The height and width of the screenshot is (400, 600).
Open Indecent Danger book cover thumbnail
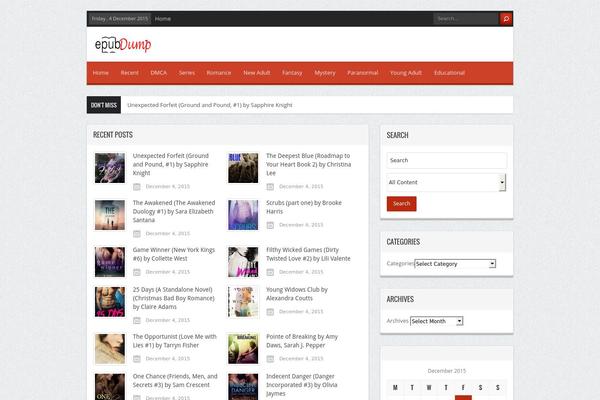click(x=243, y=387)
